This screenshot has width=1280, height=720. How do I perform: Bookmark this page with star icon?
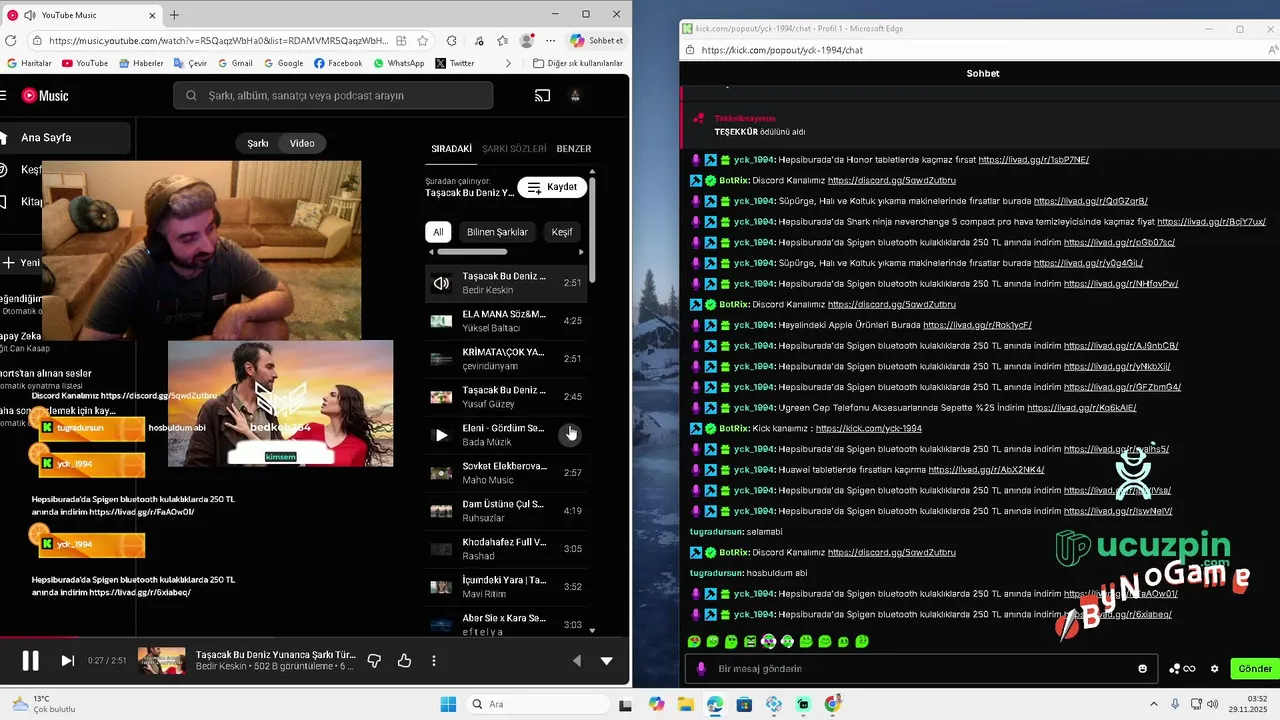point(423,41)
